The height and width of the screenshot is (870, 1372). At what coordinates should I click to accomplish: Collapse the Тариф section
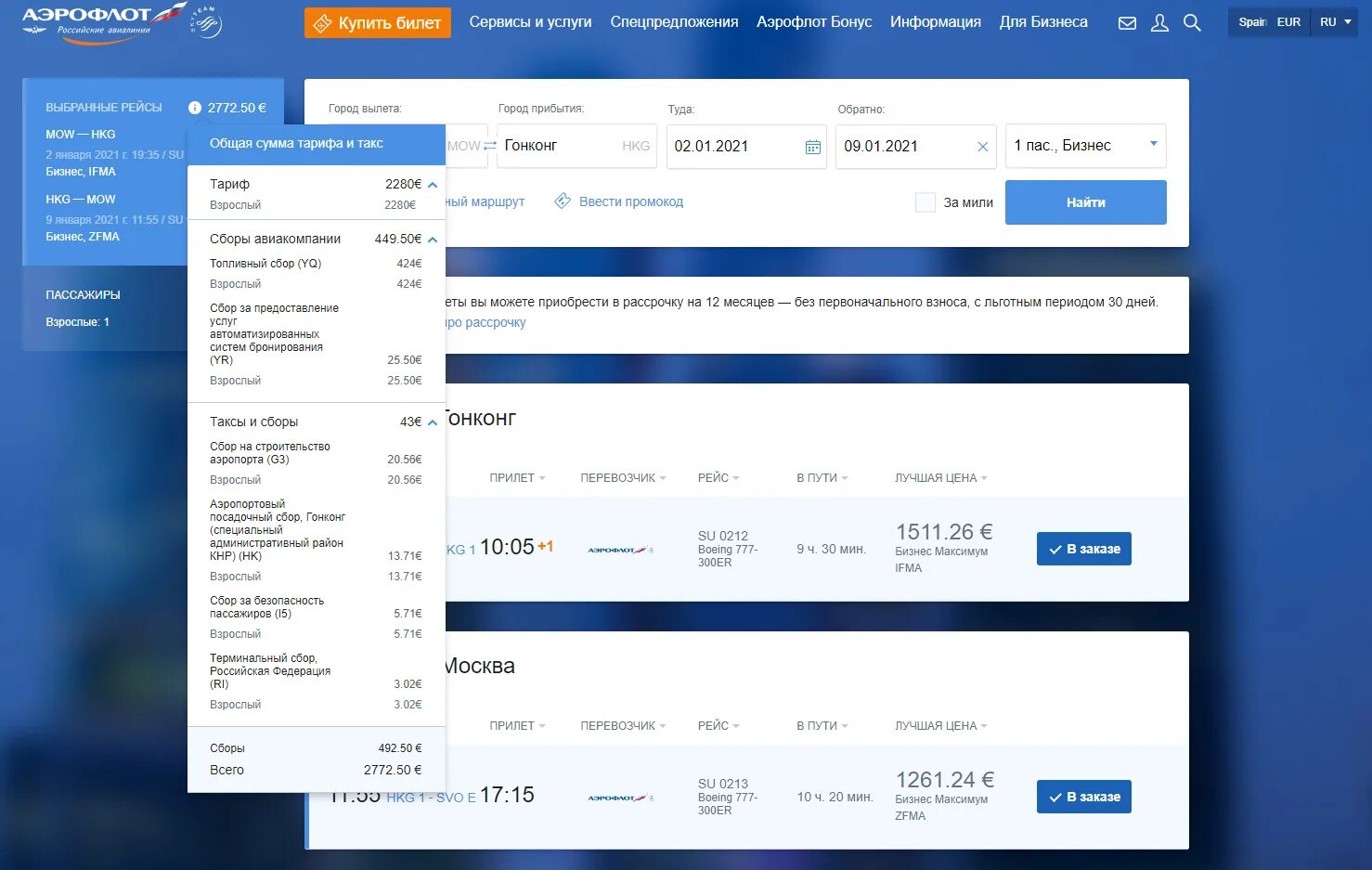[x=433, y=185]
